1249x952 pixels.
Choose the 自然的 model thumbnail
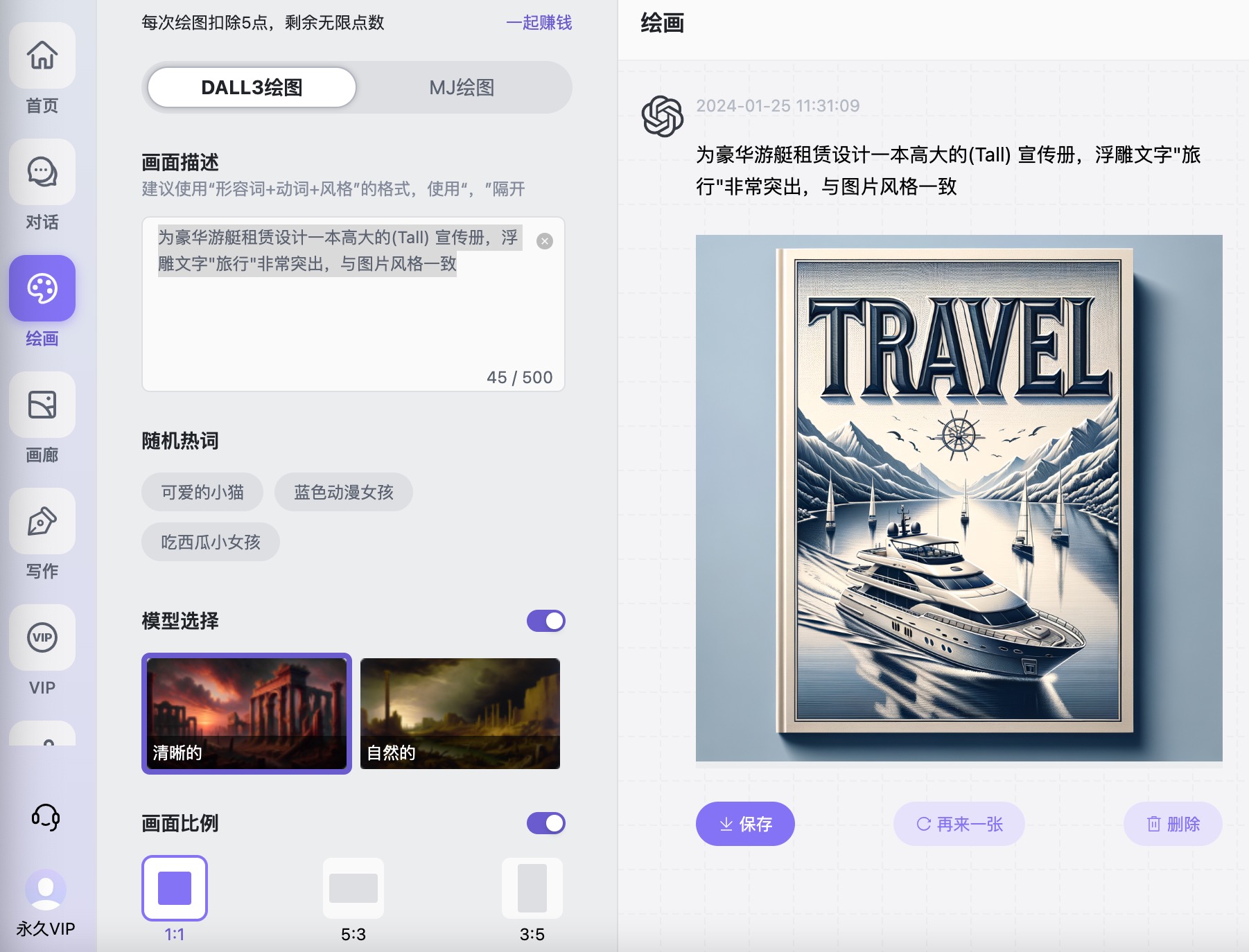click(460, 714)
